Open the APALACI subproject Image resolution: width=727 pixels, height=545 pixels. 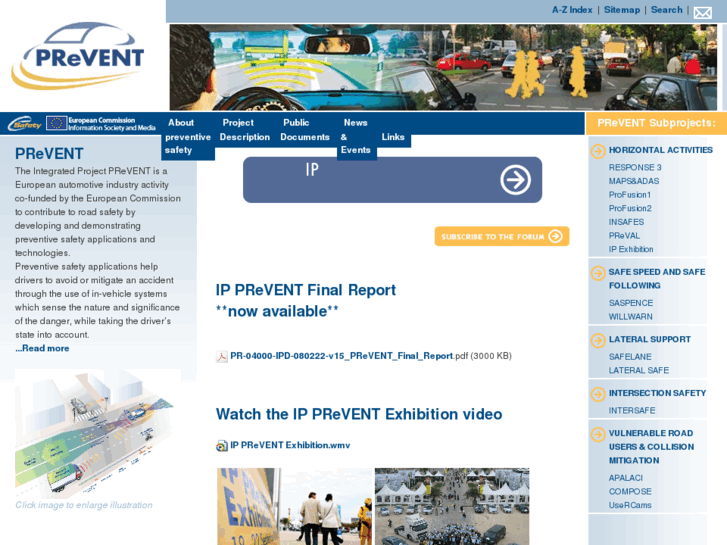click(x=625, y=478)
